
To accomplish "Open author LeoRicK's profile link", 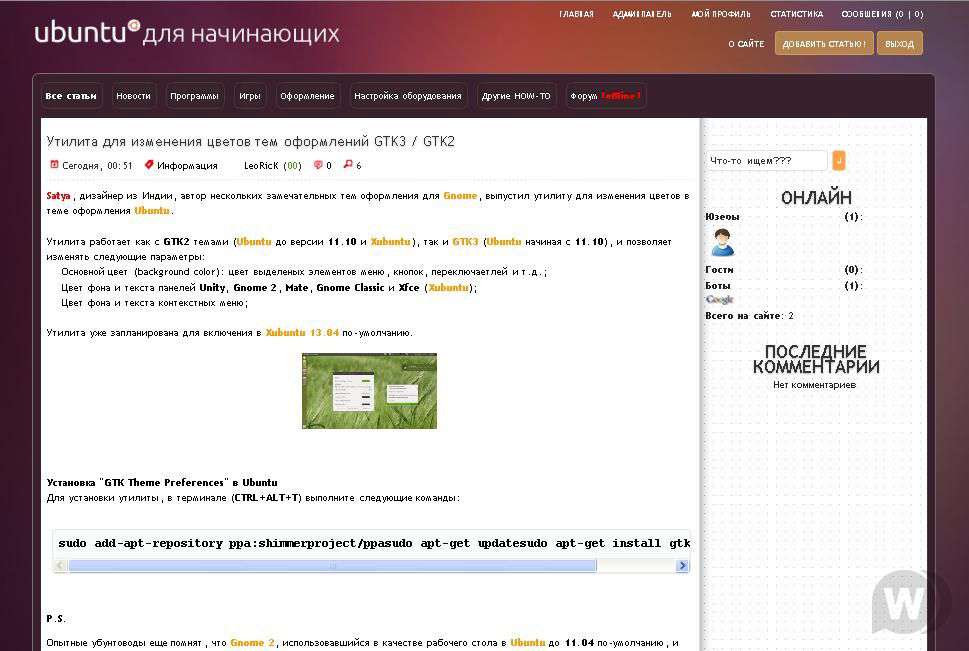I will tap(261, 166).
